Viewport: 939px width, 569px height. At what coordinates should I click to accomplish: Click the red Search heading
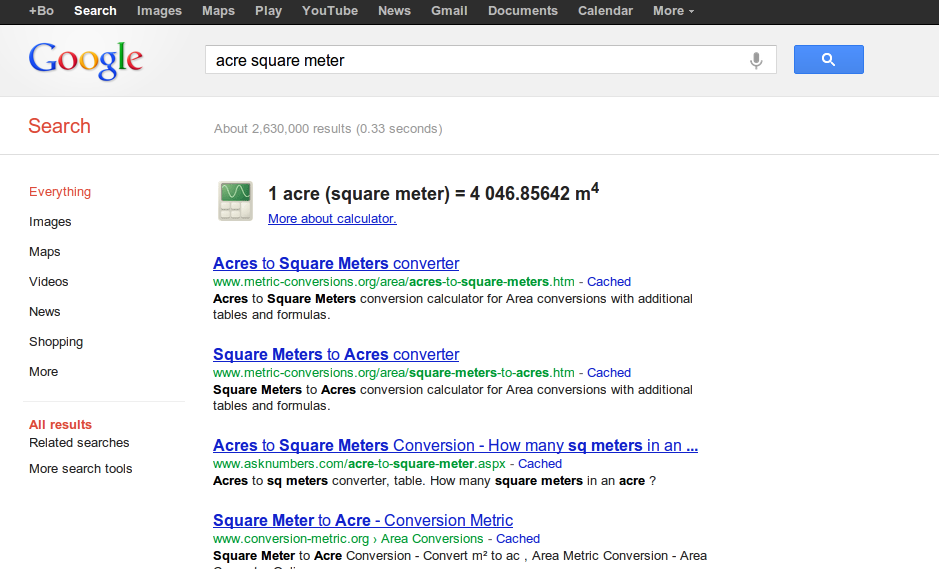click(59, 126)
